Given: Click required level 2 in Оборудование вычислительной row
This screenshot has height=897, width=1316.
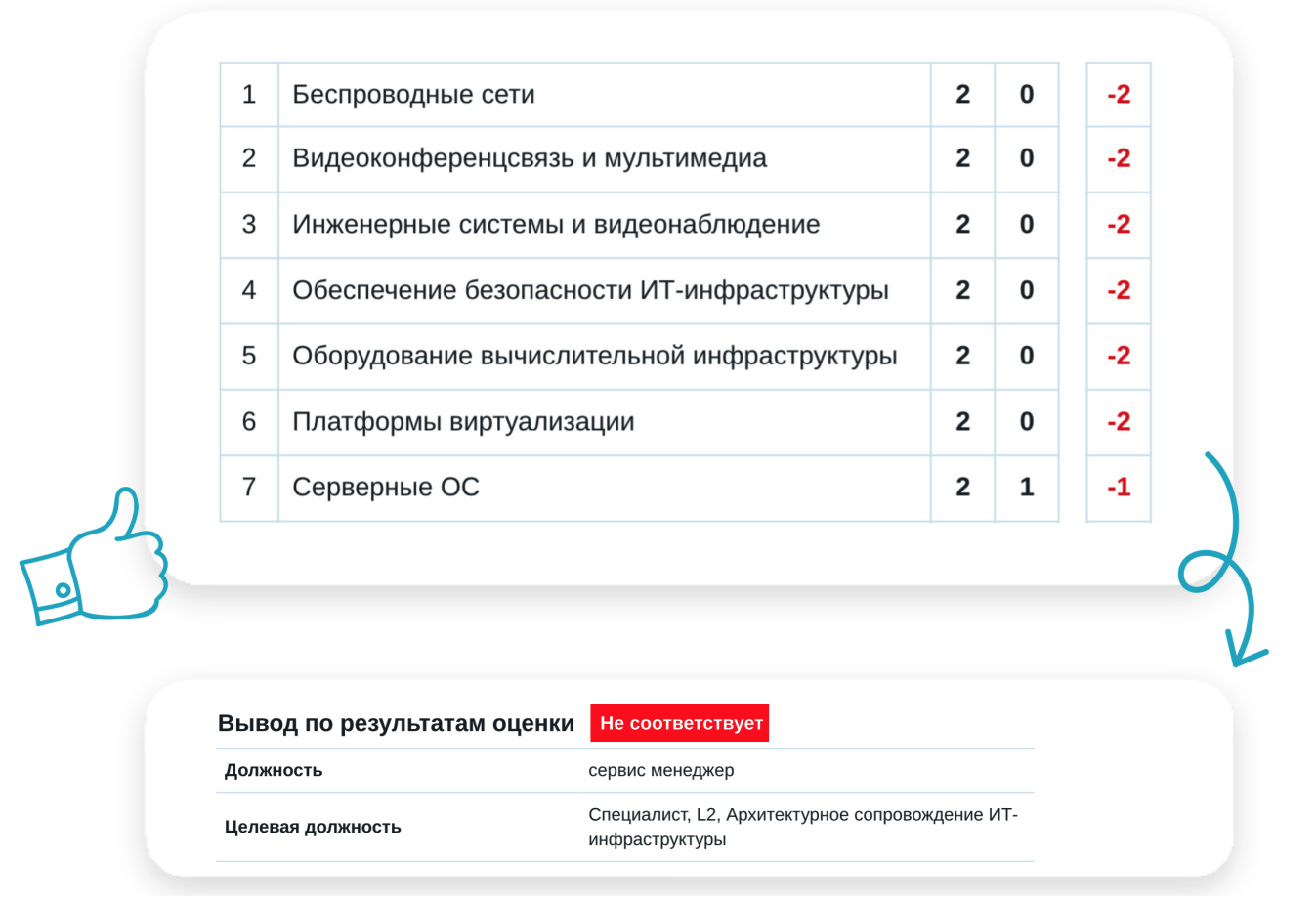Looking at the screenshot, I should point(962,356).
